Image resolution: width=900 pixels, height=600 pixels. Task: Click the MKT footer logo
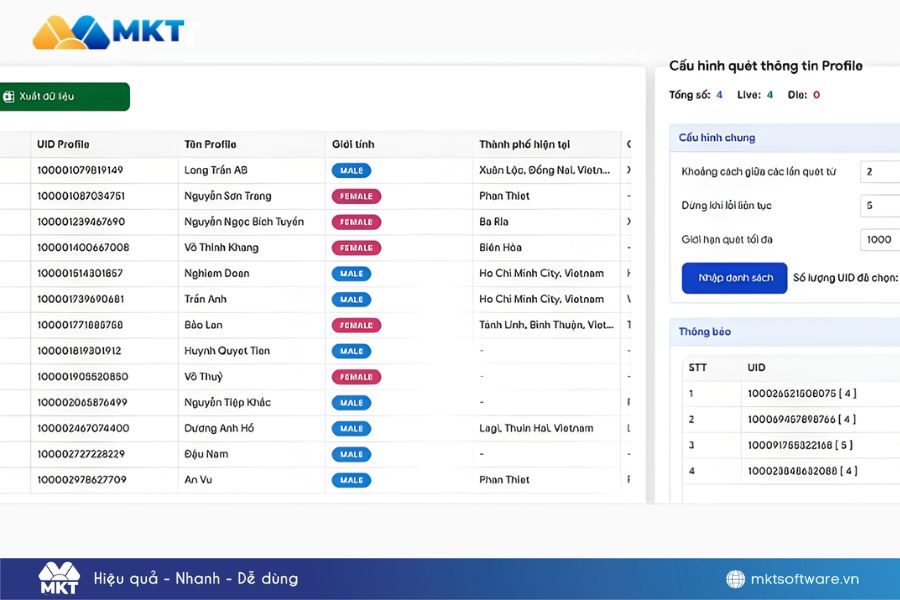pyautogui.click(x=58, y=578)
